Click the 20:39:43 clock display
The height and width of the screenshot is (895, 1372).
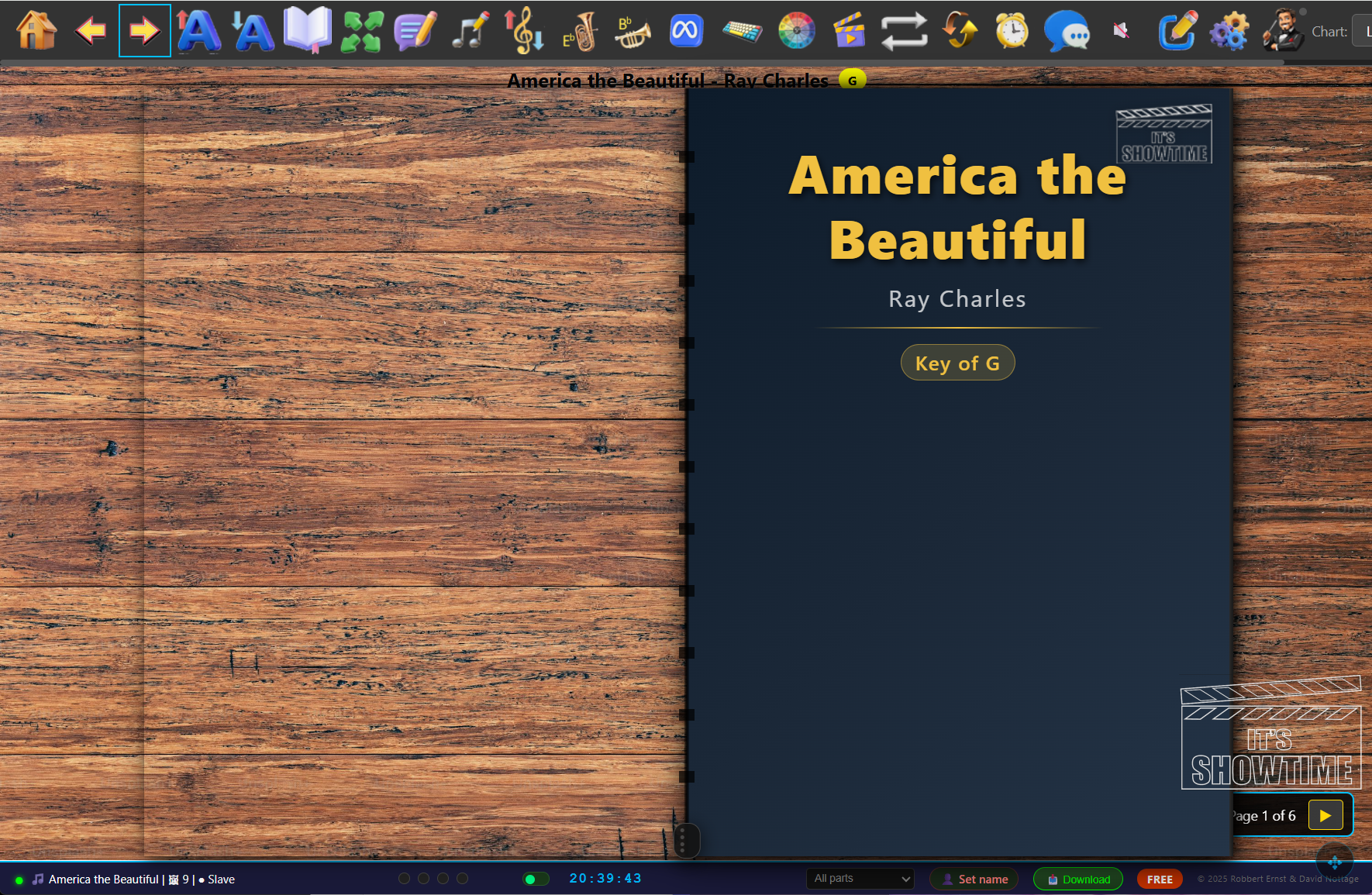coord(605,878)
